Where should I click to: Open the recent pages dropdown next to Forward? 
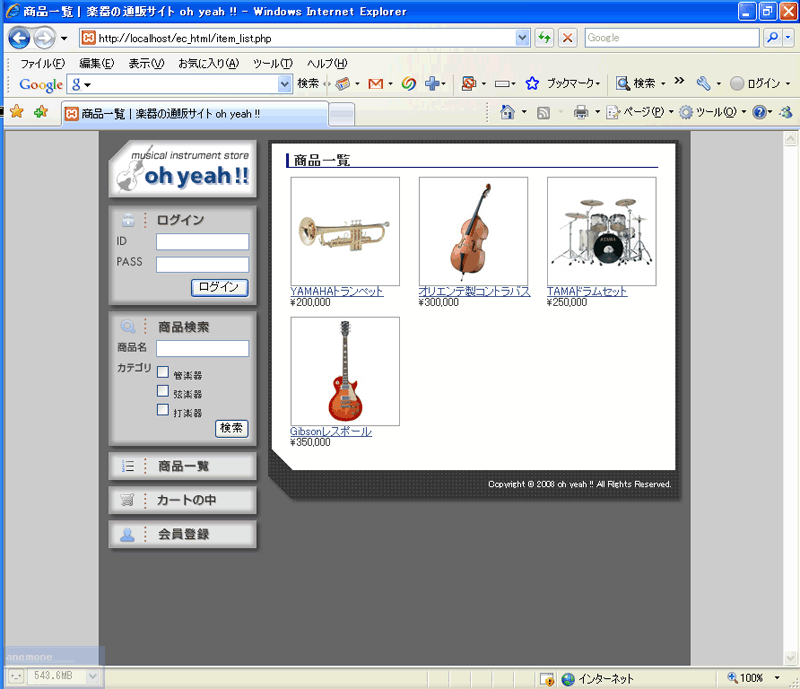click(x=64, y=38)
